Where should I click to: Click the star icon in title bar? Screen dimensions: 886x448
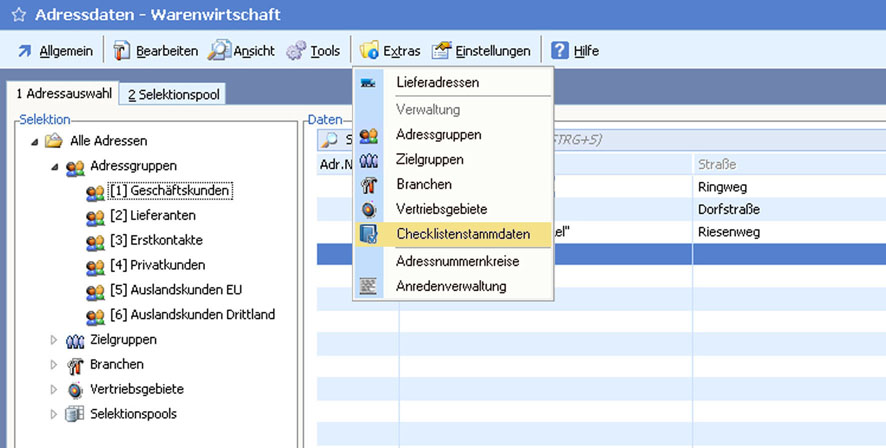[17, 15]
